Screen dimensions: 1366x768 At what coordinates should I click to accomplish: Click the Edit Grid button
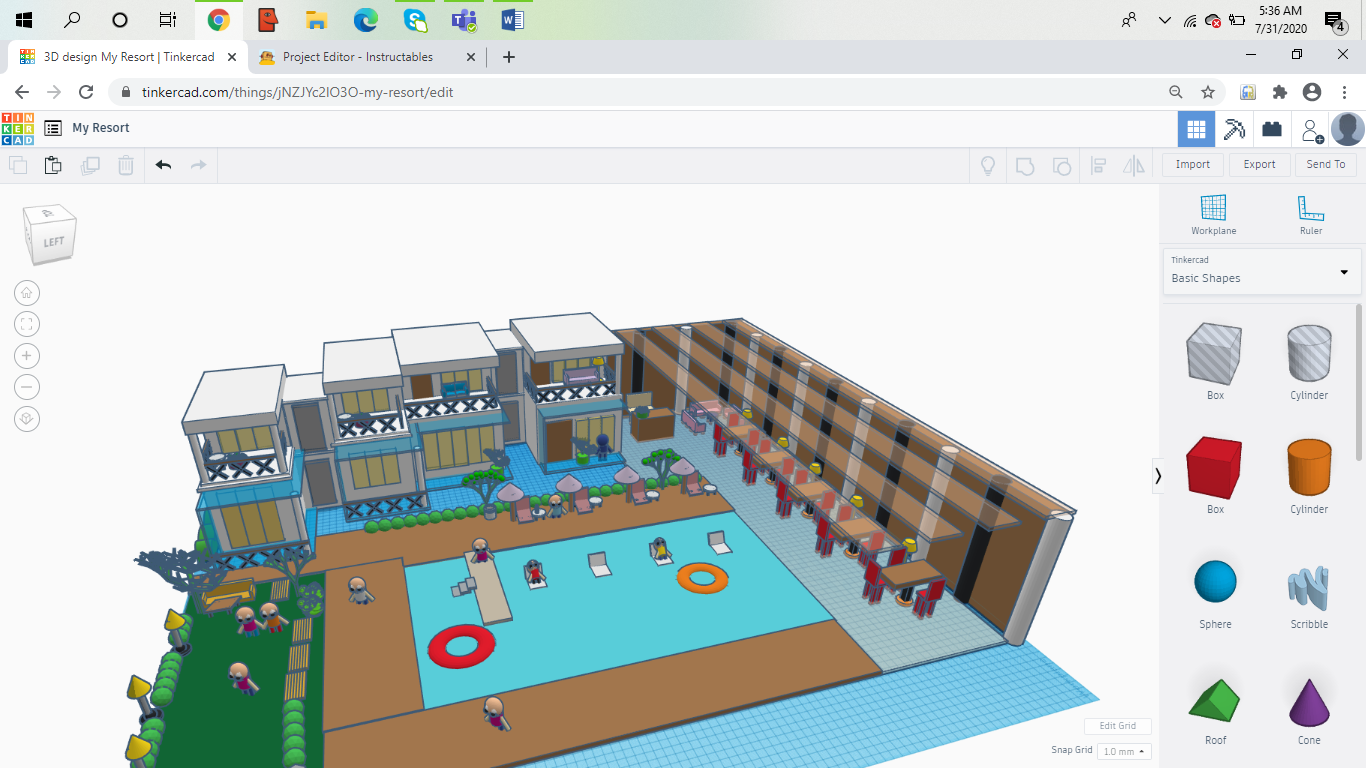(x=1118, y=726)
